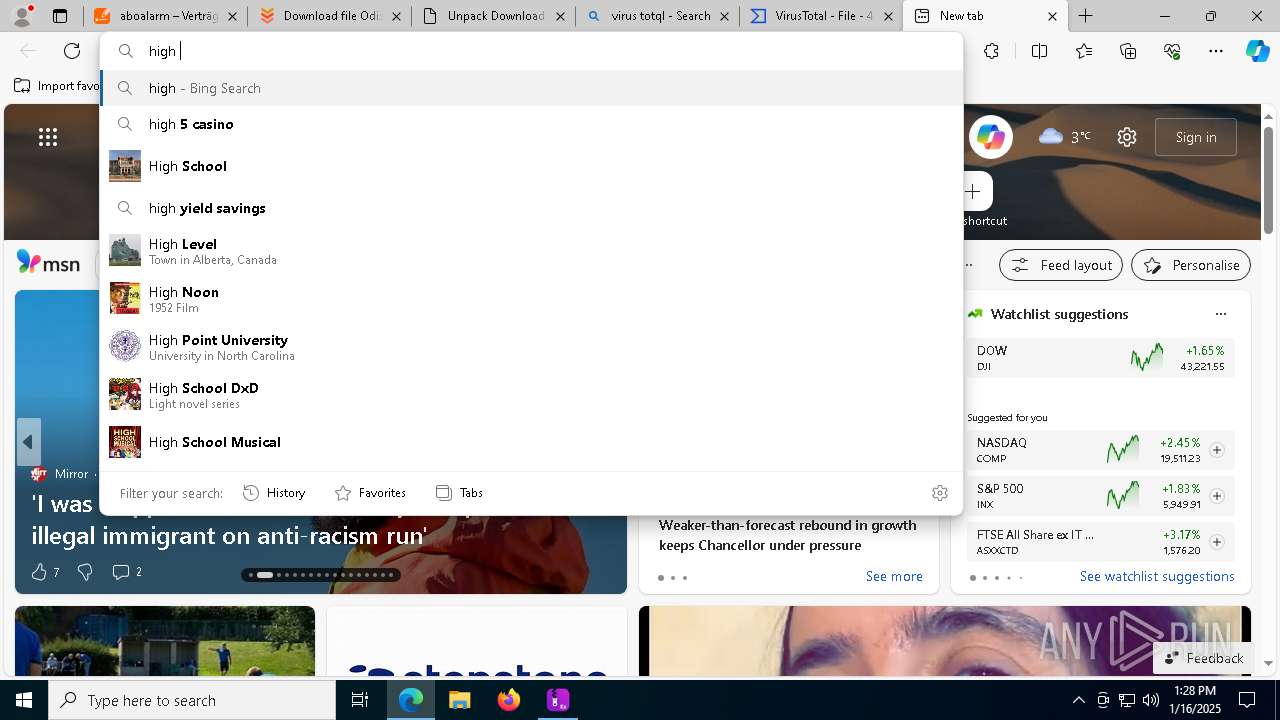Refresh the page with reload icon
The width and height of the screenshot is (1280, 720).
[72, 51]
